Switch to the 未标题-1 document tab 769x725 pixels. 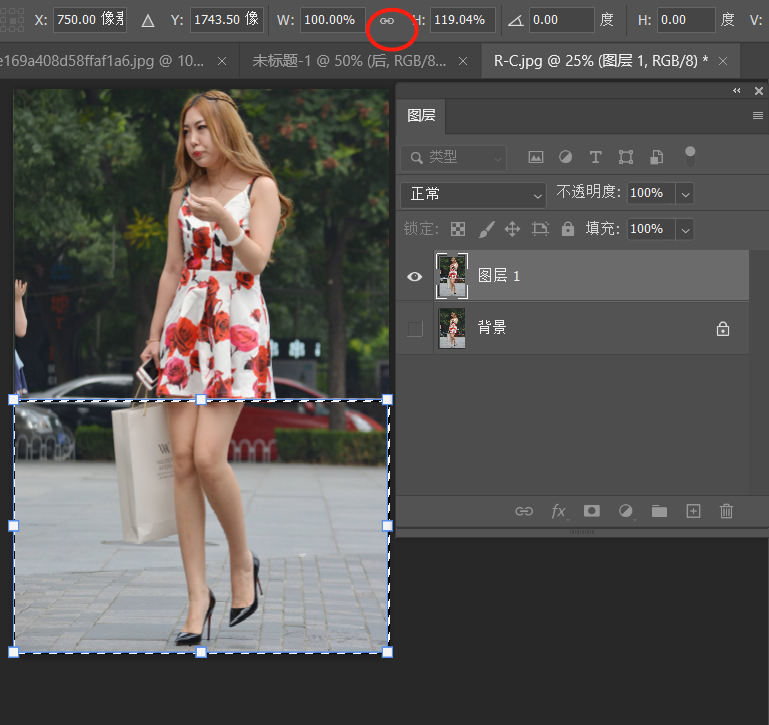point(350,60)
